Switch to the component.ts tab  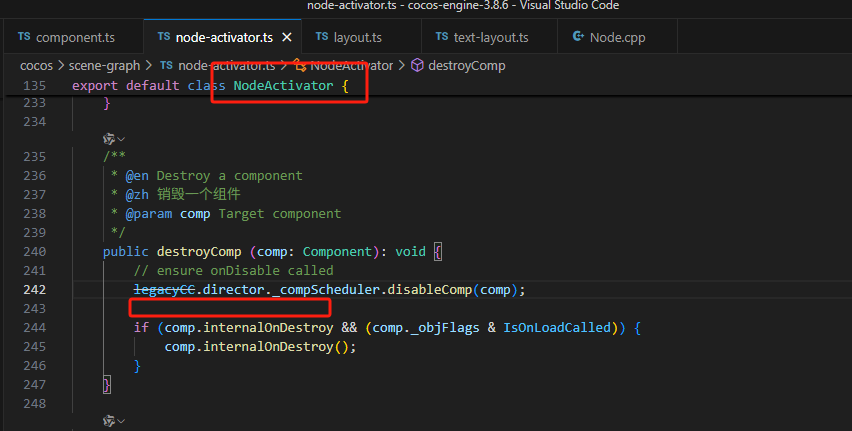tap(74, 37)
